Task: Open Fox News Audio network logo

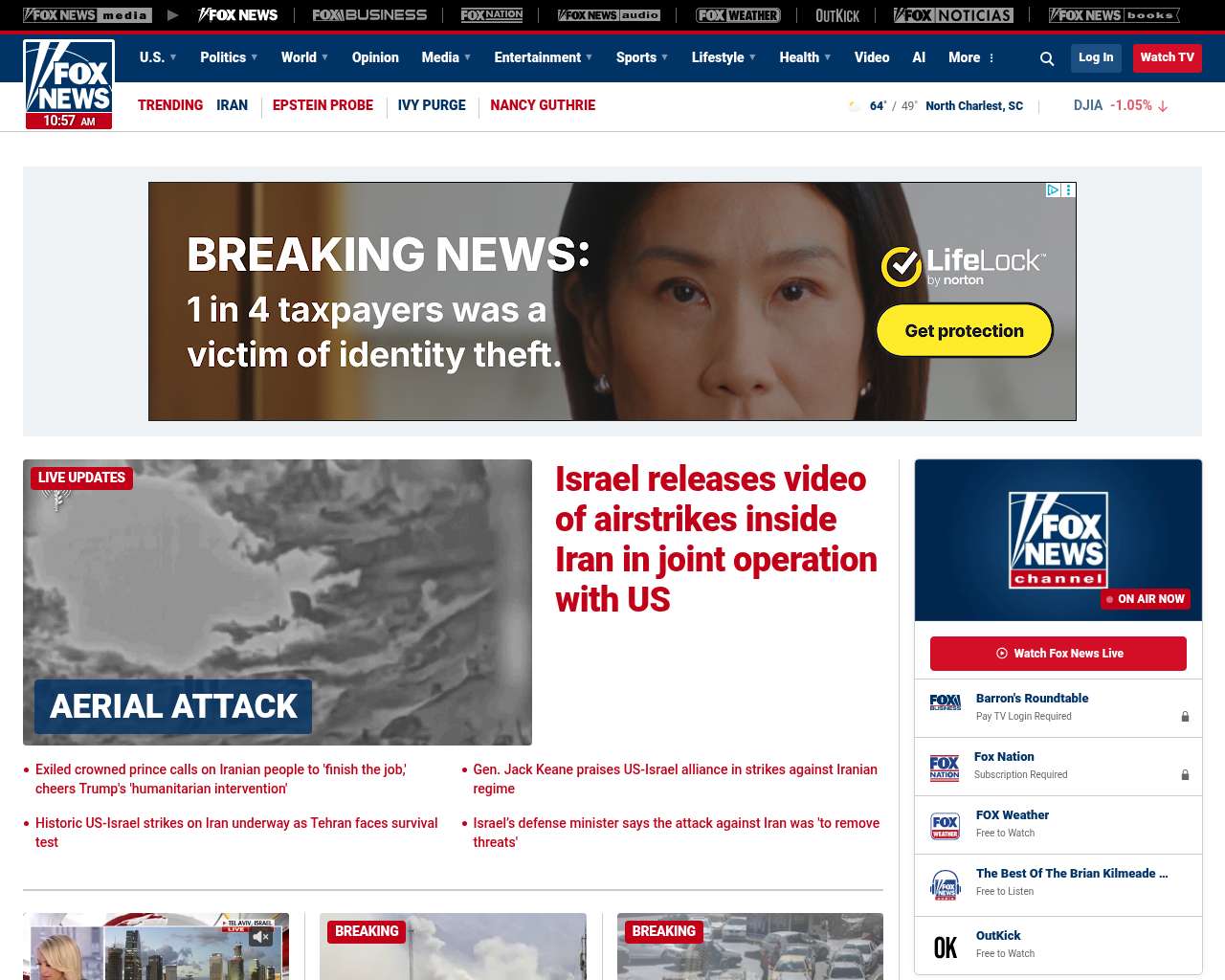Action: tap(609, 15)
